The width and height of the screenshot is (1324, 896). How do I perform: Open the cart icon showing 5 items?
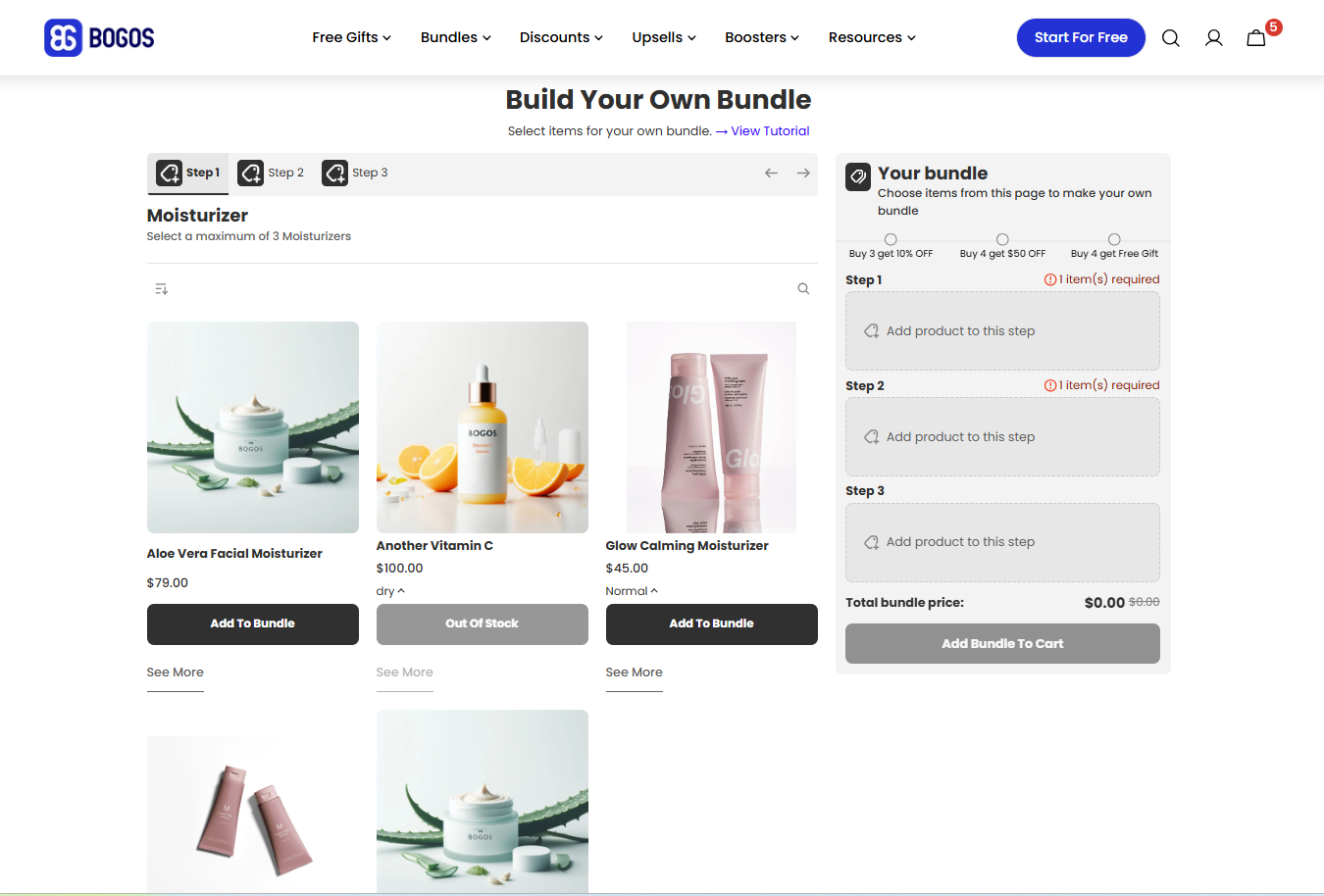click(x=1256, y=37)
